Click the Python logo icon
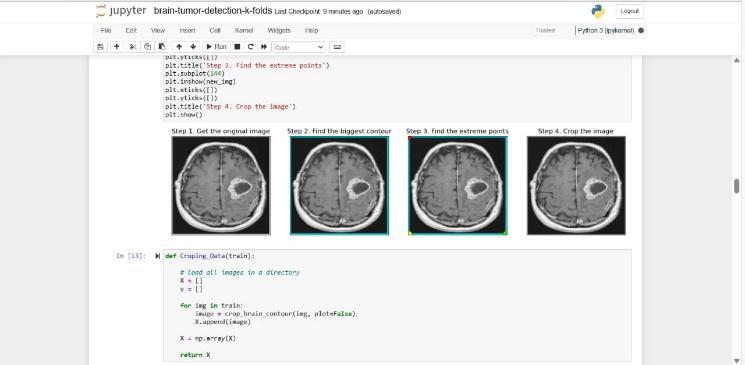Viewport: 745px width, 365px height. pyautogui.click(x=598, y=11)
